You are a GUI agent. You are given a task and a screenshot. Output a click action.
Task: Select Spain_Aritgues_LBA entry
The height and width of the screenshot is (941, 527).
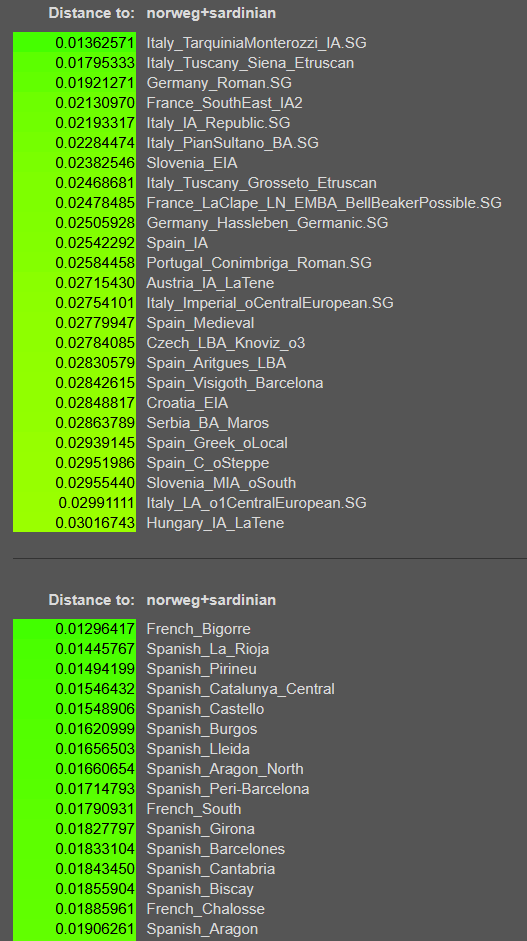216,363
